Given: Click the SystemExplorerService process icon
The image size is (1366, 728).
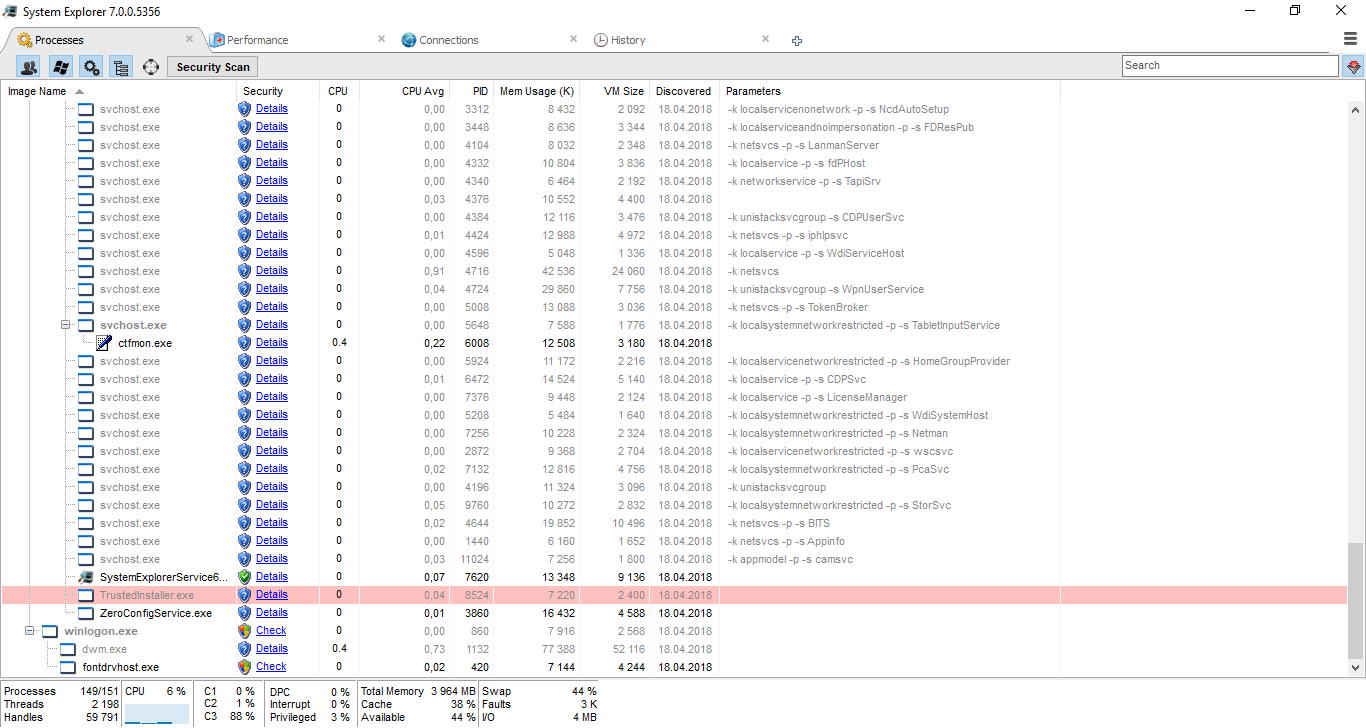Looking at the screenshot, I should coord(86,577).
